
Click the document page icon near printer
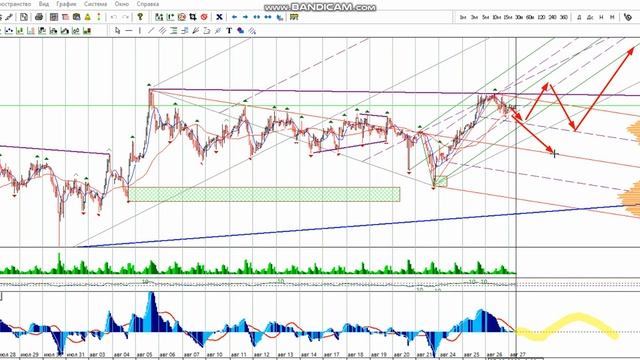[24, 17]
